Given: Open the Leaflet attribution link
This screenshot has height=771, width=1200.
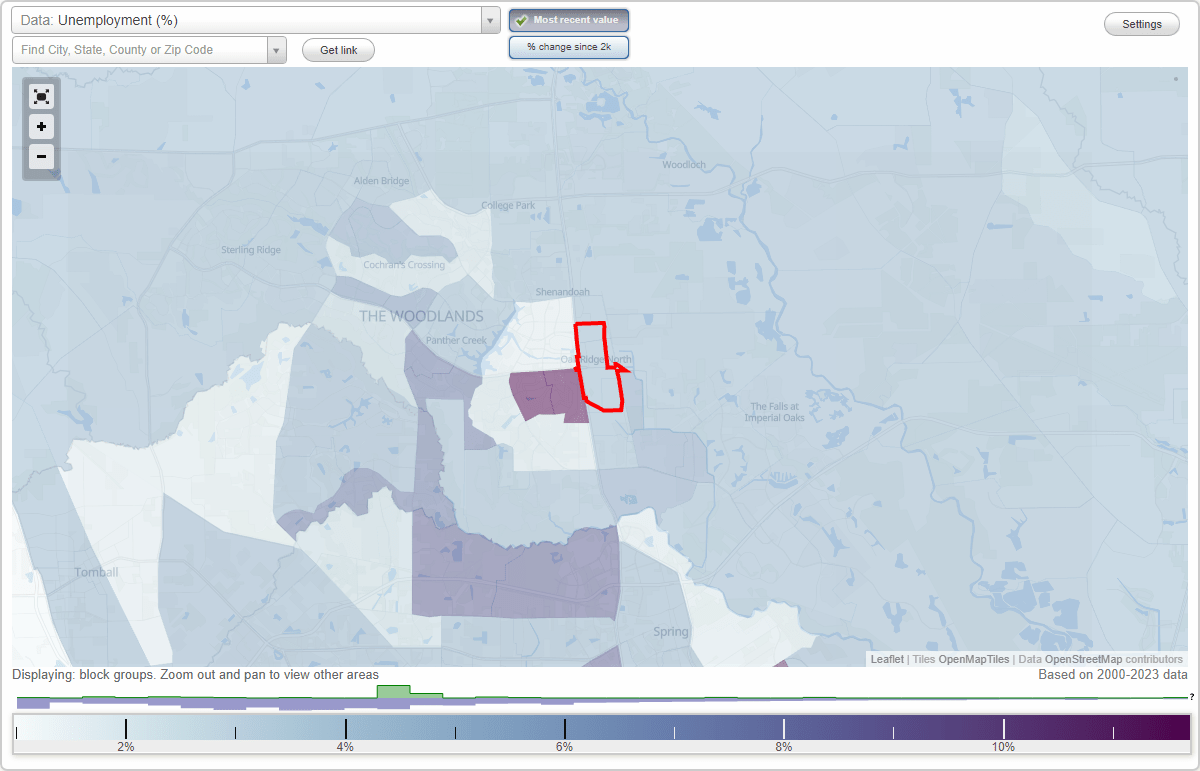Looking at the screenshot, I should point(887,659).
